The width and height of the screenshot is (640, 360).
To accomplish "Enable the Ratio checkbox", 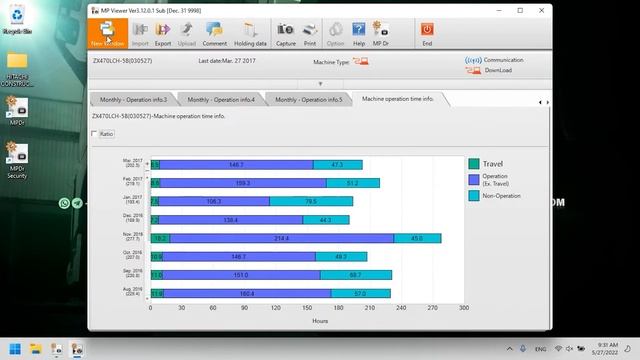I will 94,133.
